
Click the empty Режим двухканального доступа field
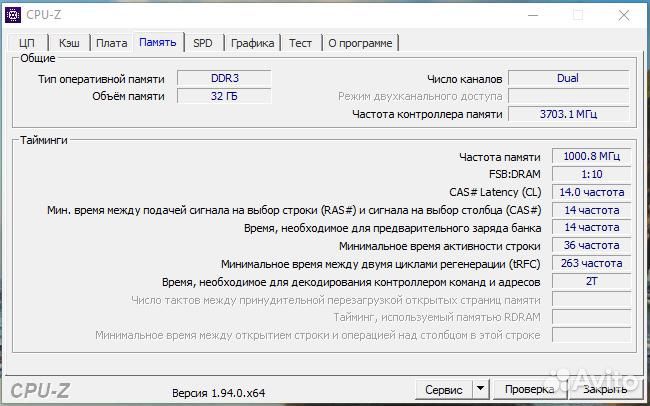(x=568, y=96)
